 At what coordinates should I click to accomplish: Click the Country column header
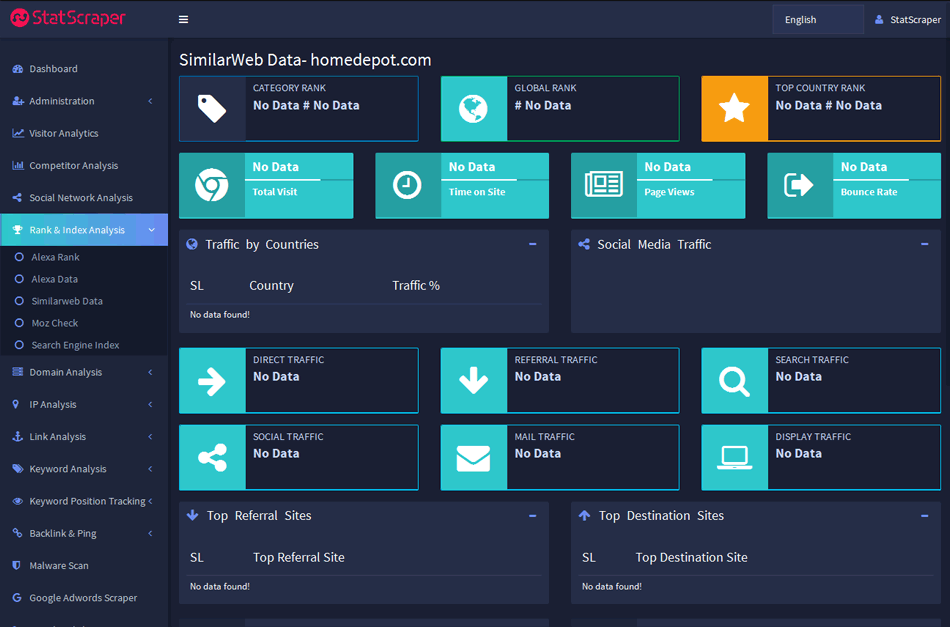click(271, 285)
